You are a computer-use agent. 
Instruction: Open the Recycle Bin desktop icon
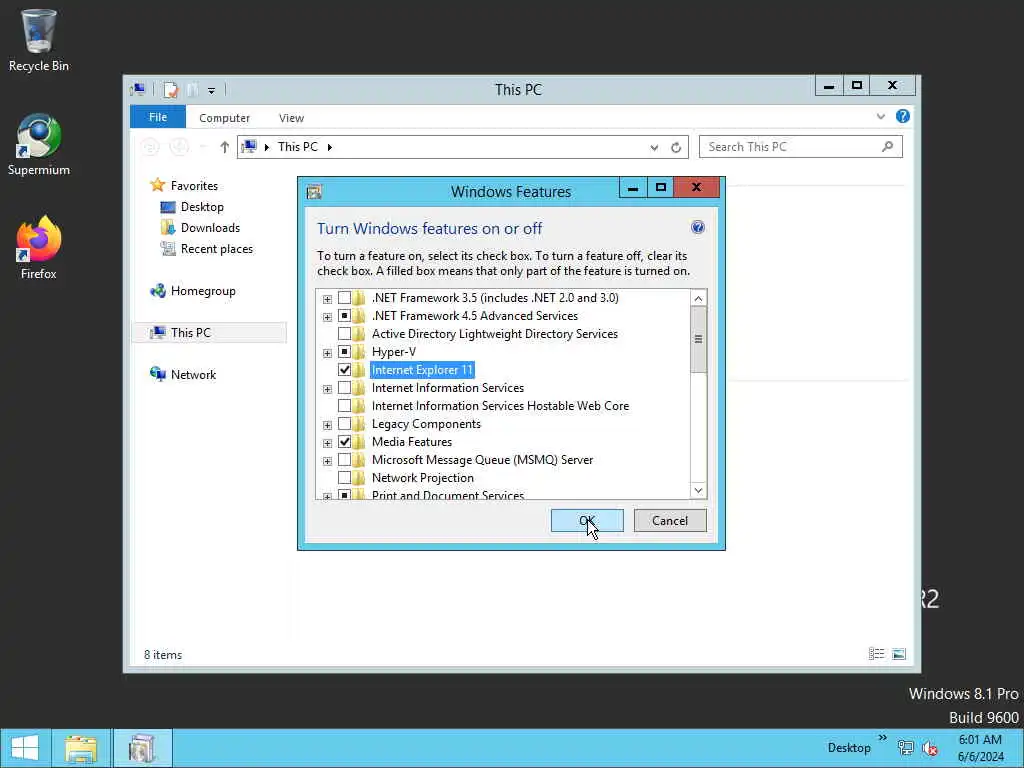point(39,40)
